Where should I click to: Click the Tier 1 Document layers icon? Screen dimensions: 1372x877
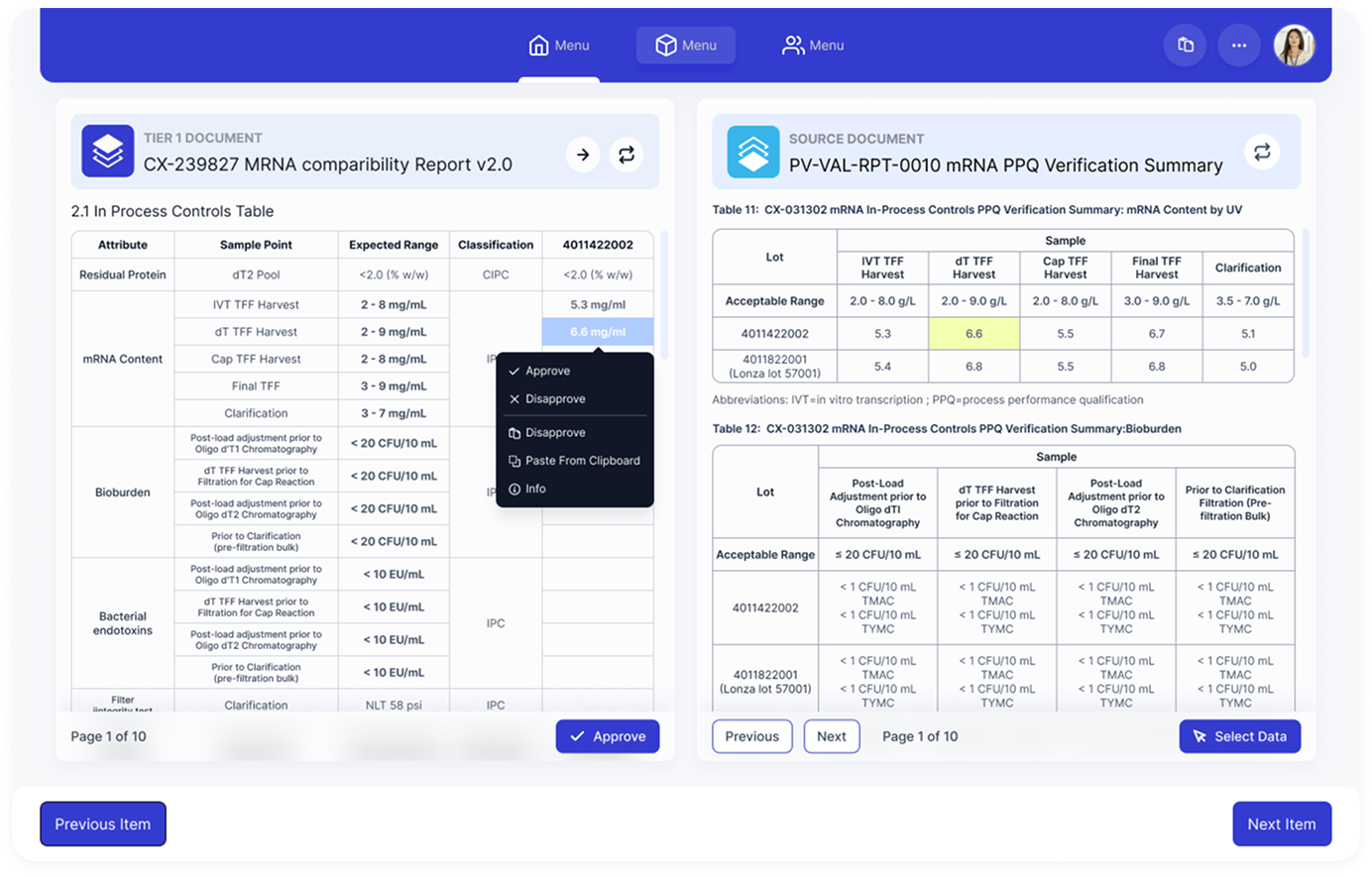[x=107, y=152]
